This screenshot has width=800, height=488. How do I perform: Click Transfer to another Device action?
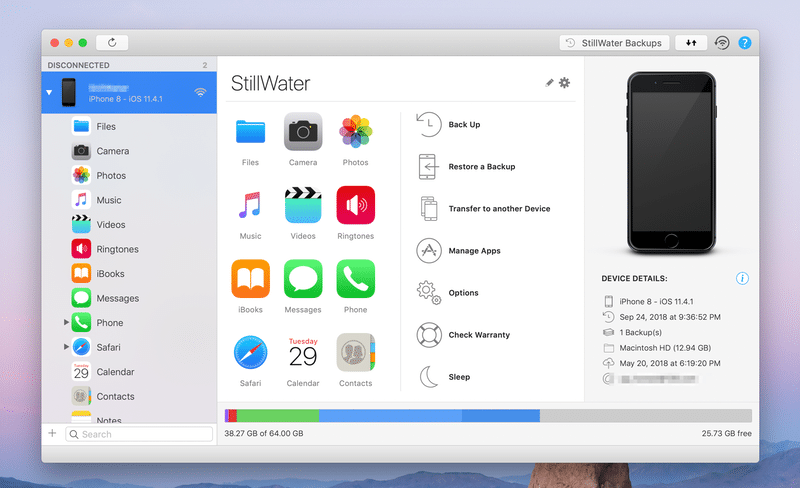[484, 209]
